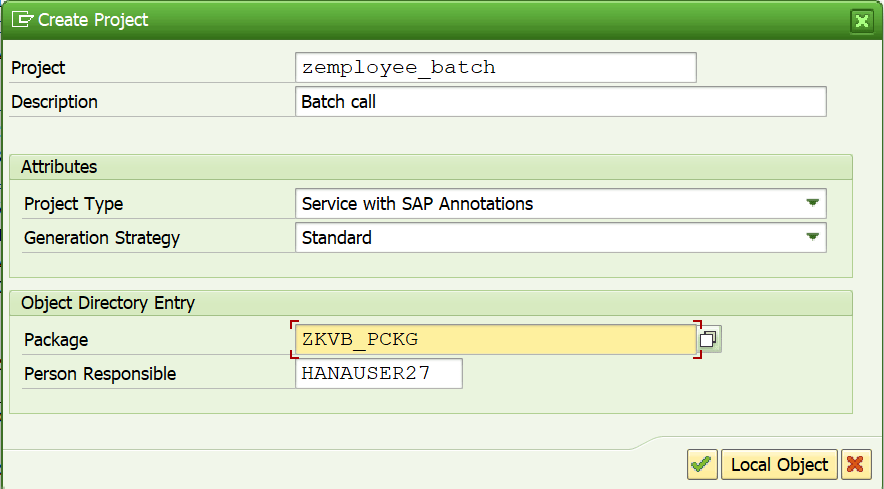Open the Package value help icon
The width and height of the screenshot is (884, 489).
pyautogui.click(x=709, y=339)
